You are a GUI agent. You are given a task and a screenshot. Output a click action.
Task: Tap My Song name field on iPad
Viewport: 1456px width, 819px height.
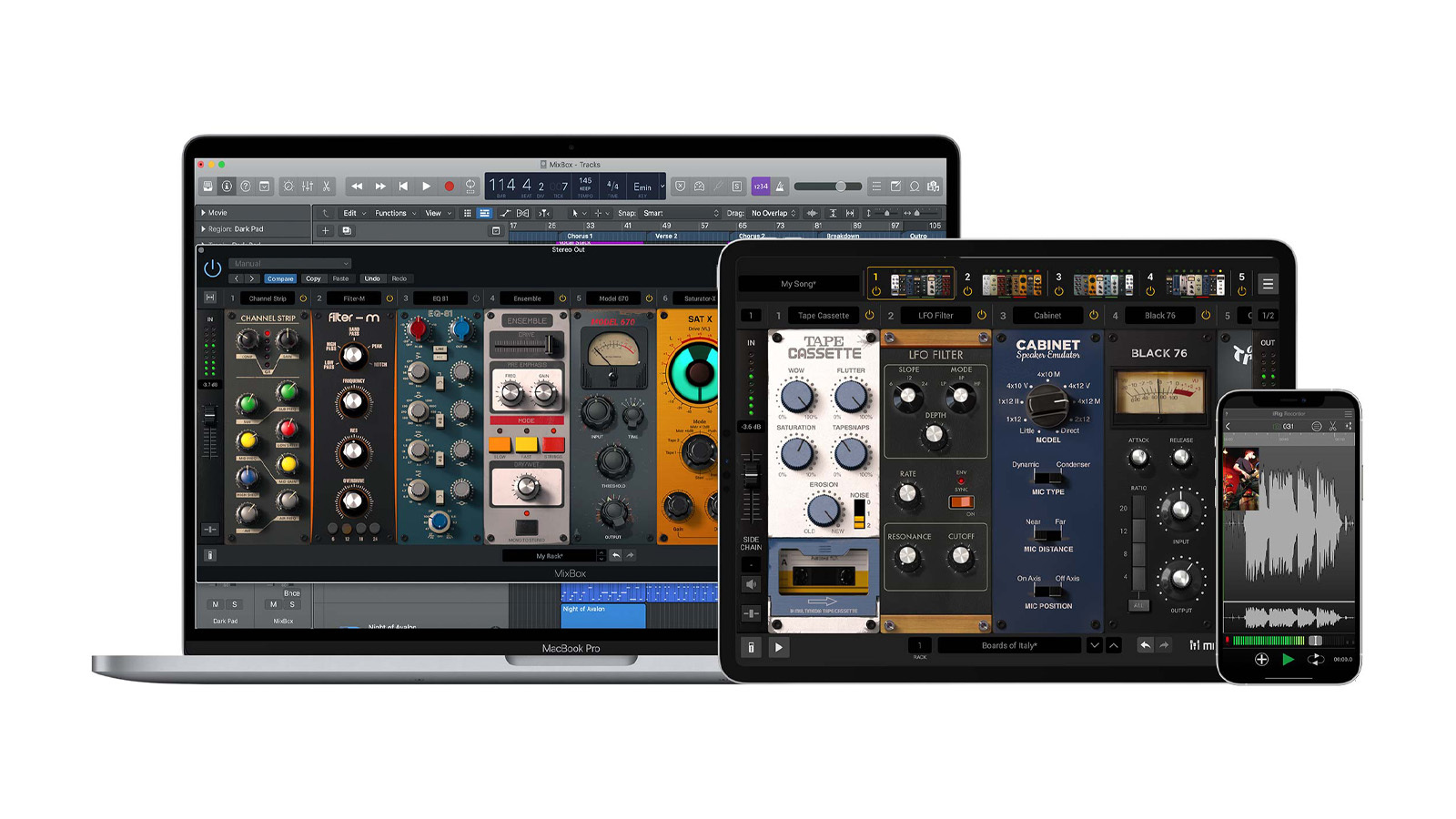coord(798,284)
